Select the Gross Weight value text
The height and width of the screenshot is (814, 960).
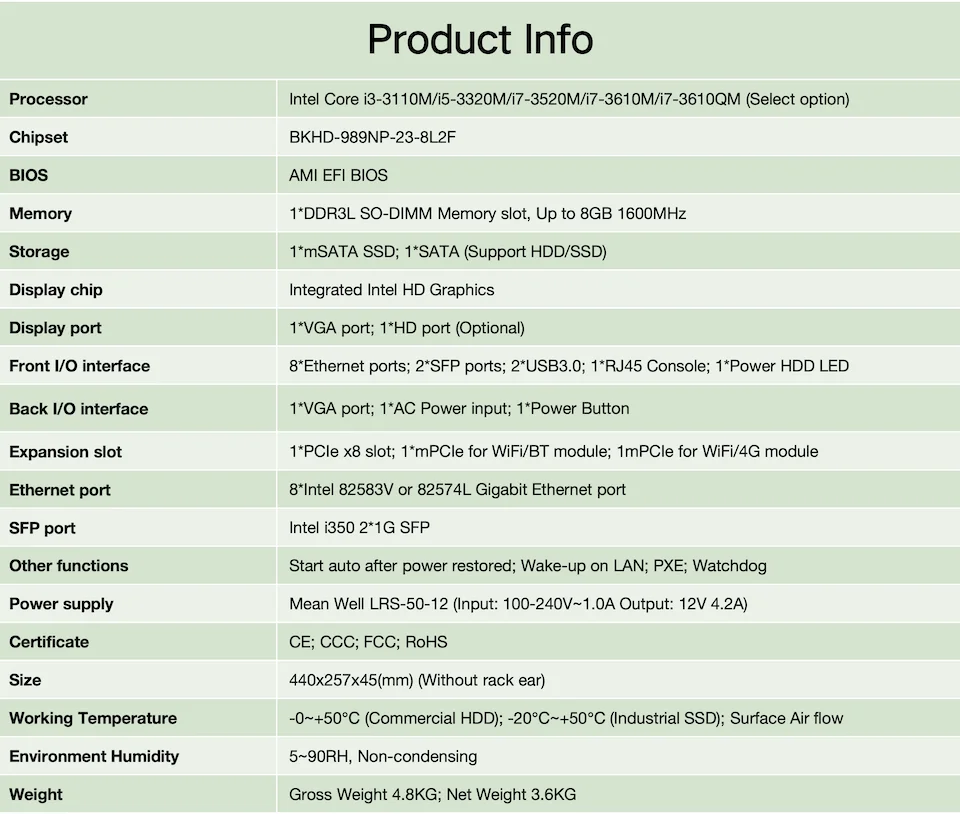coord(432,795)
